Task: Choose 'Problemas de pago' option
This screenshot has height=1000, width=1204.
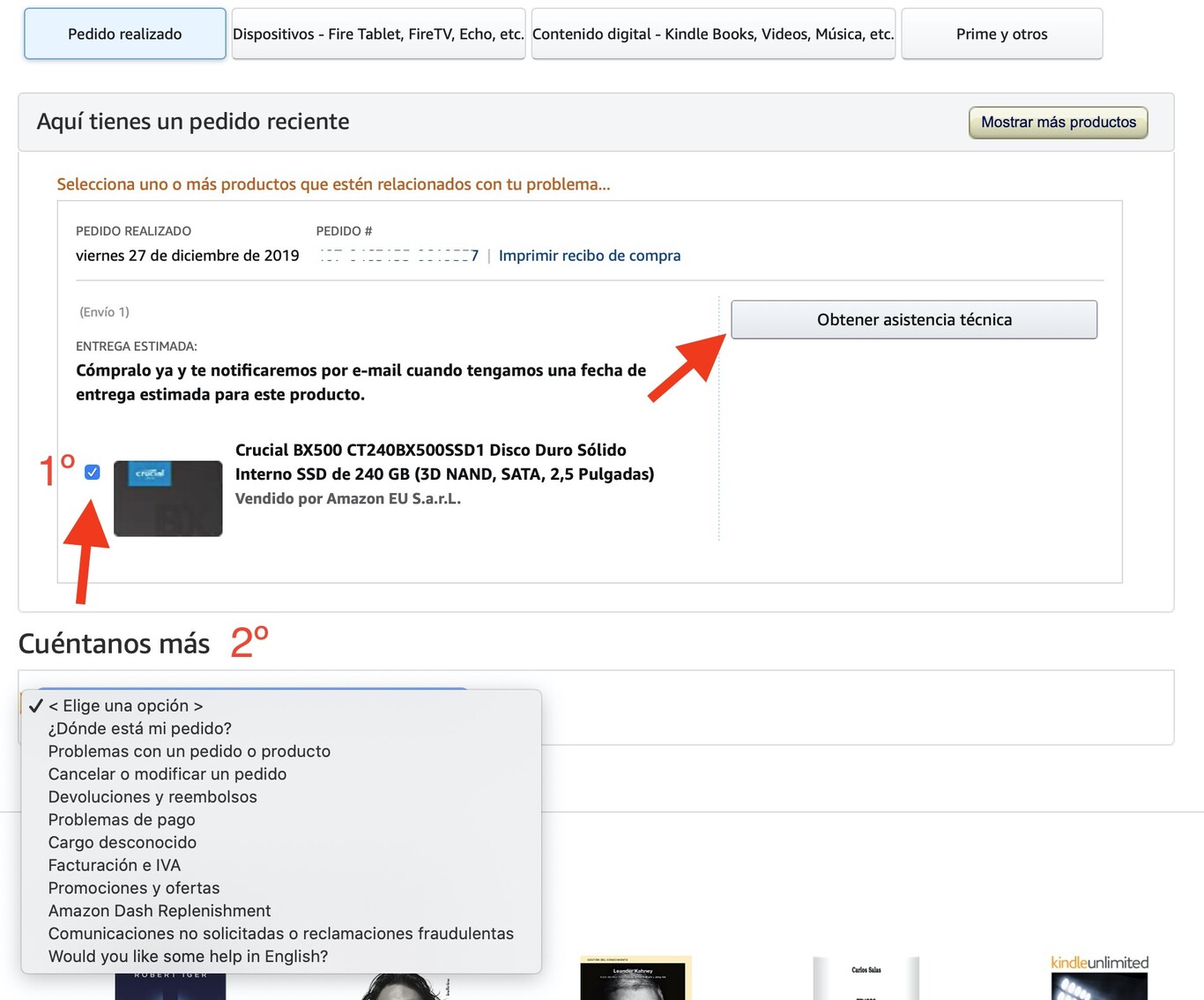Action: click(x=122, y=820)
